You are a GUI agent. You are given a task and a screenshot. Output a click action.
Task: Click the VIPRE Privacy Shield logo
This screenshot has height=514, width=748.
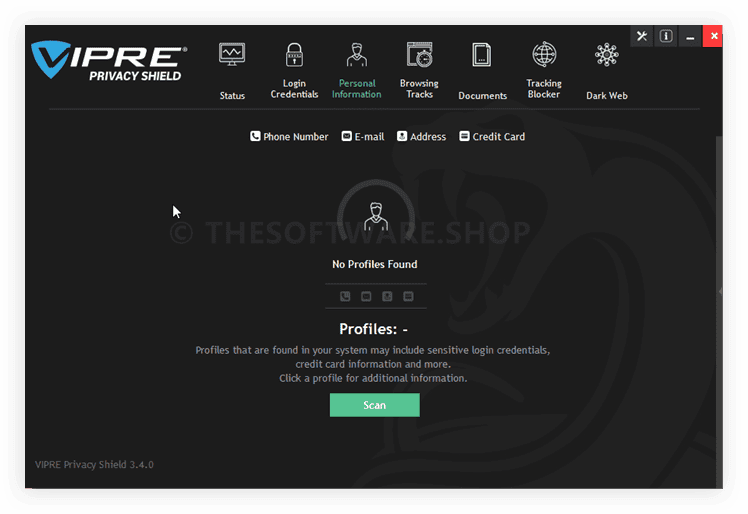pos(108,60)
